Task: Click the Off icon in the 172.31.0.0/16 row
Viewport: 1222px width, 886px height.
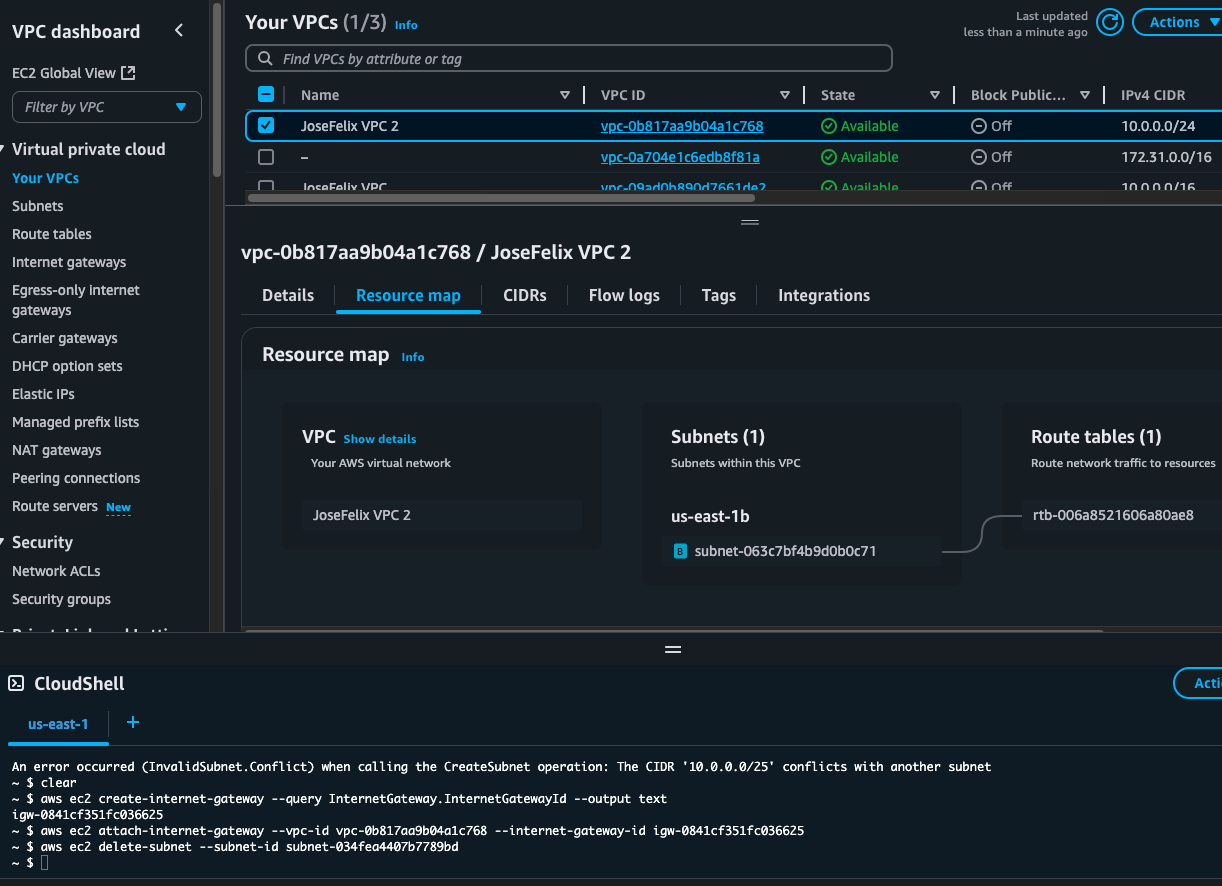Action: click(978, 157)
